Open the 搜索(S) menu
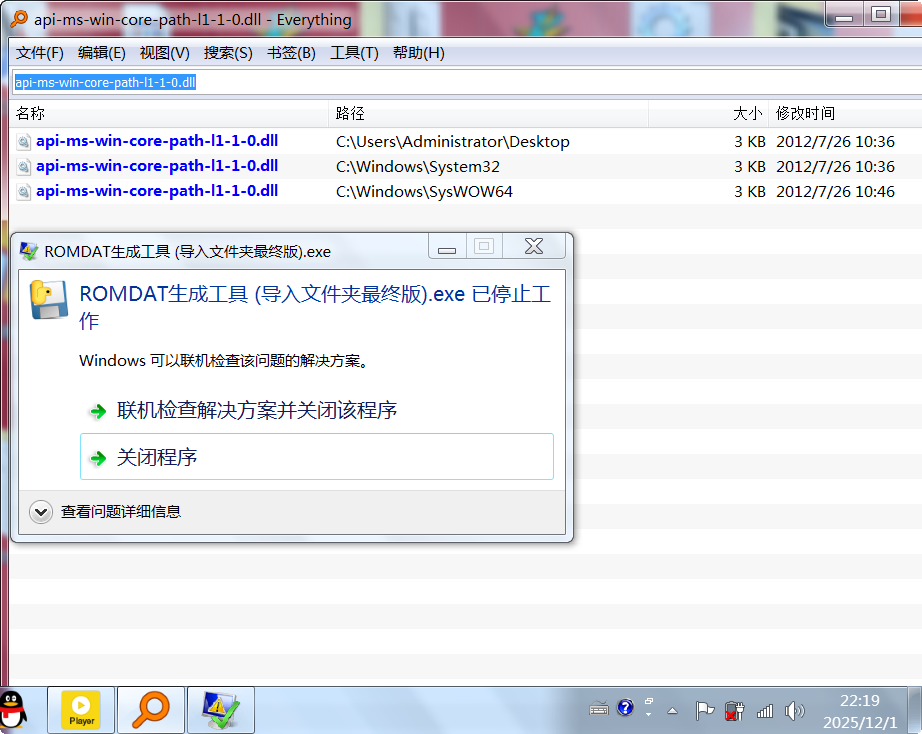 tap(228, 53)
